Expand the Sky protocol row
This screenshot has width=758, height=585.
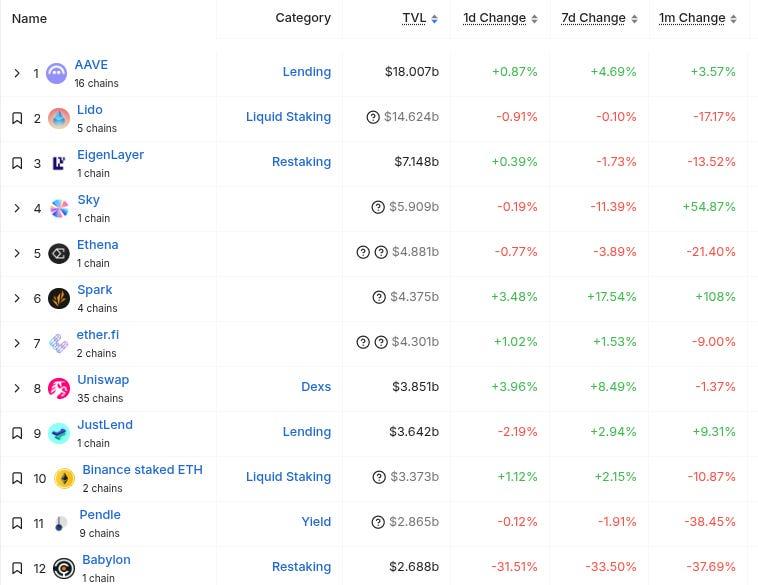coord(17,208)
